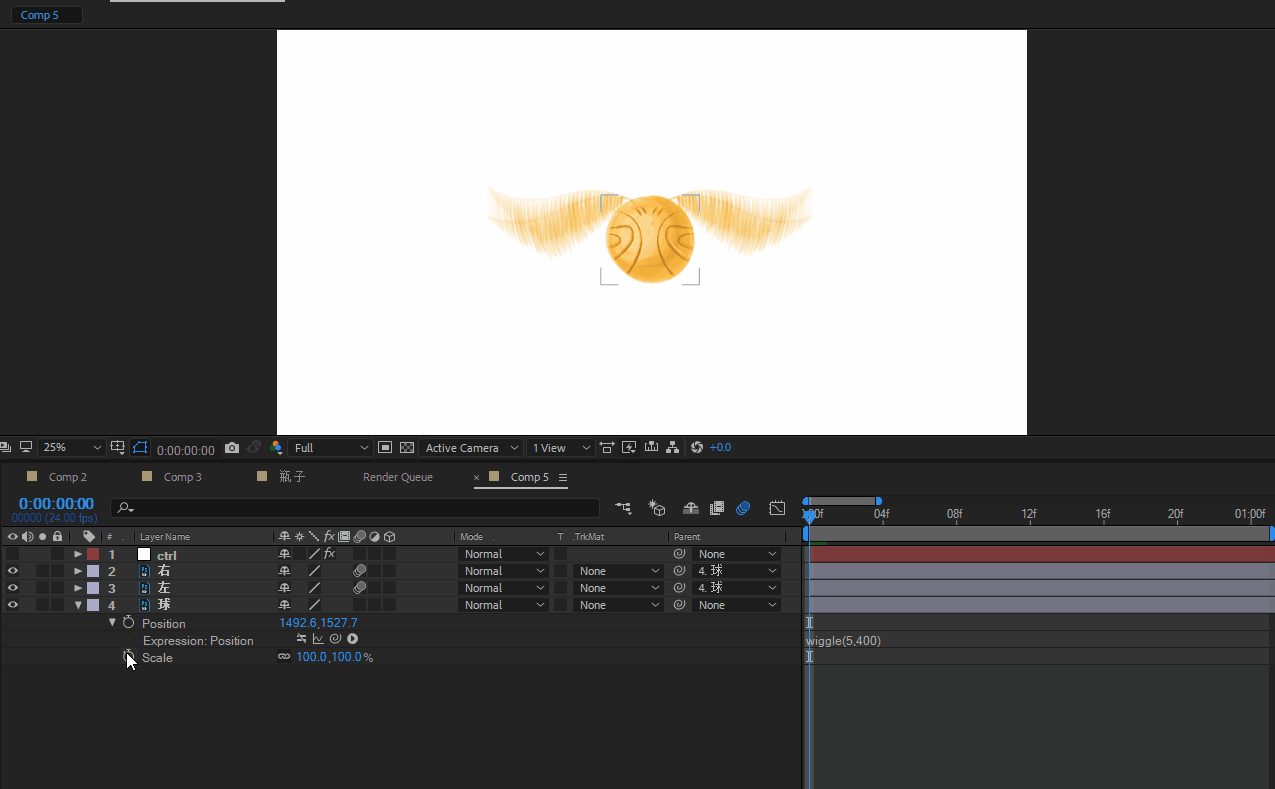Switch to the Comp 2 tab
Image resolution: width=1275 pixels, height=789 pixels.
(x=68, y=477)
